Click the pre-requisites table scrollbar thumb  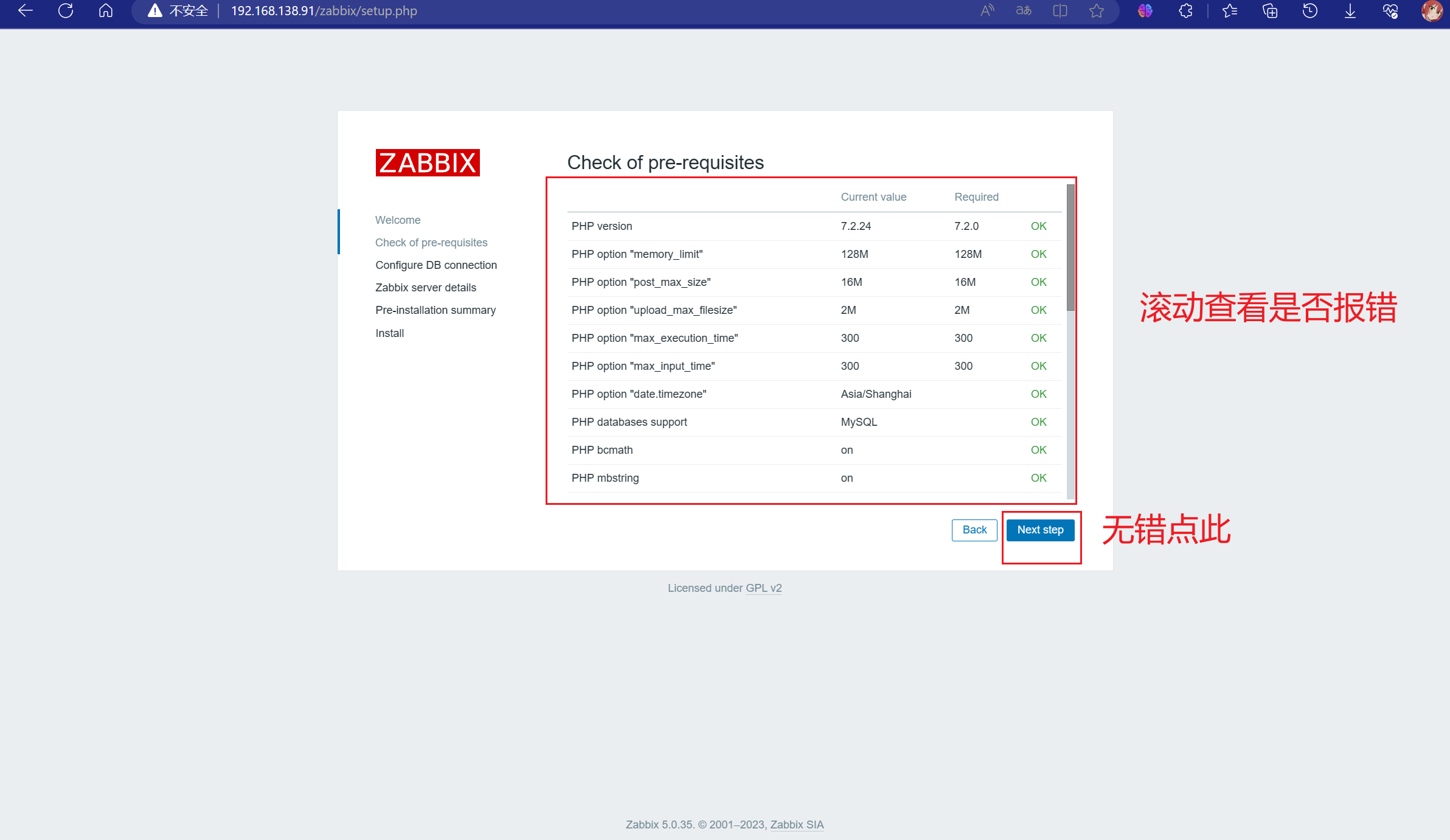coord(1070,248)
